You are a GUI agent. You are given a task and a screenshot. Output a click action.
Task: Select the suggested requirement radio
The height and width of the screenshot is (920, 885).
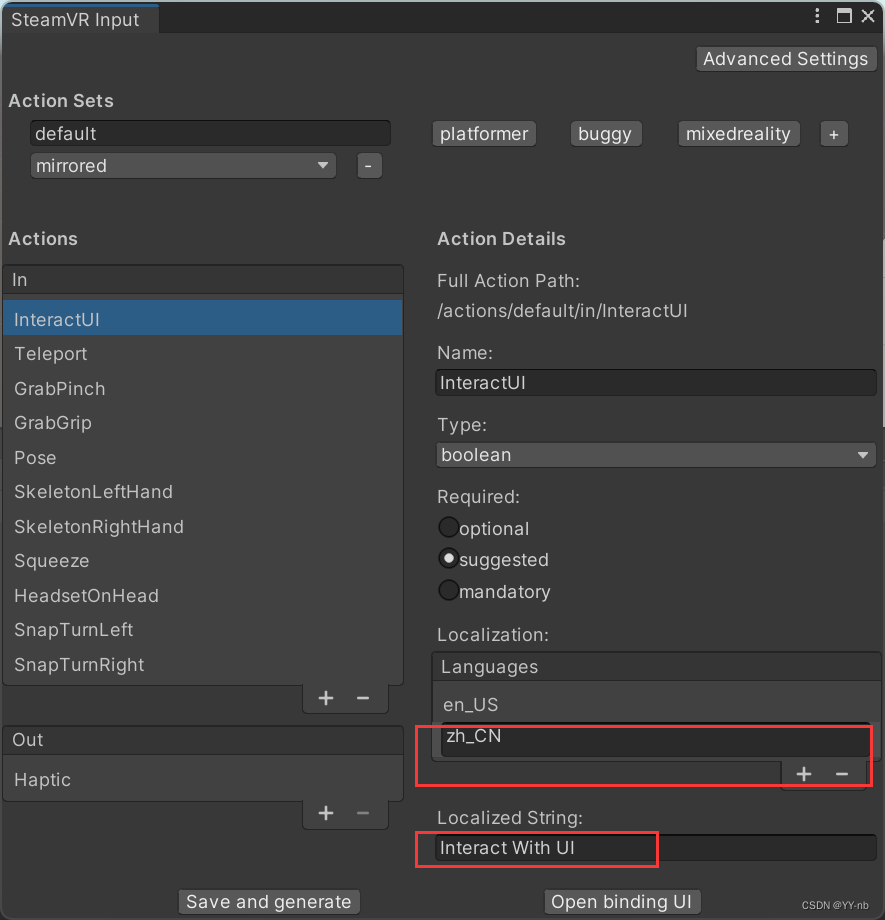point(449,559)
